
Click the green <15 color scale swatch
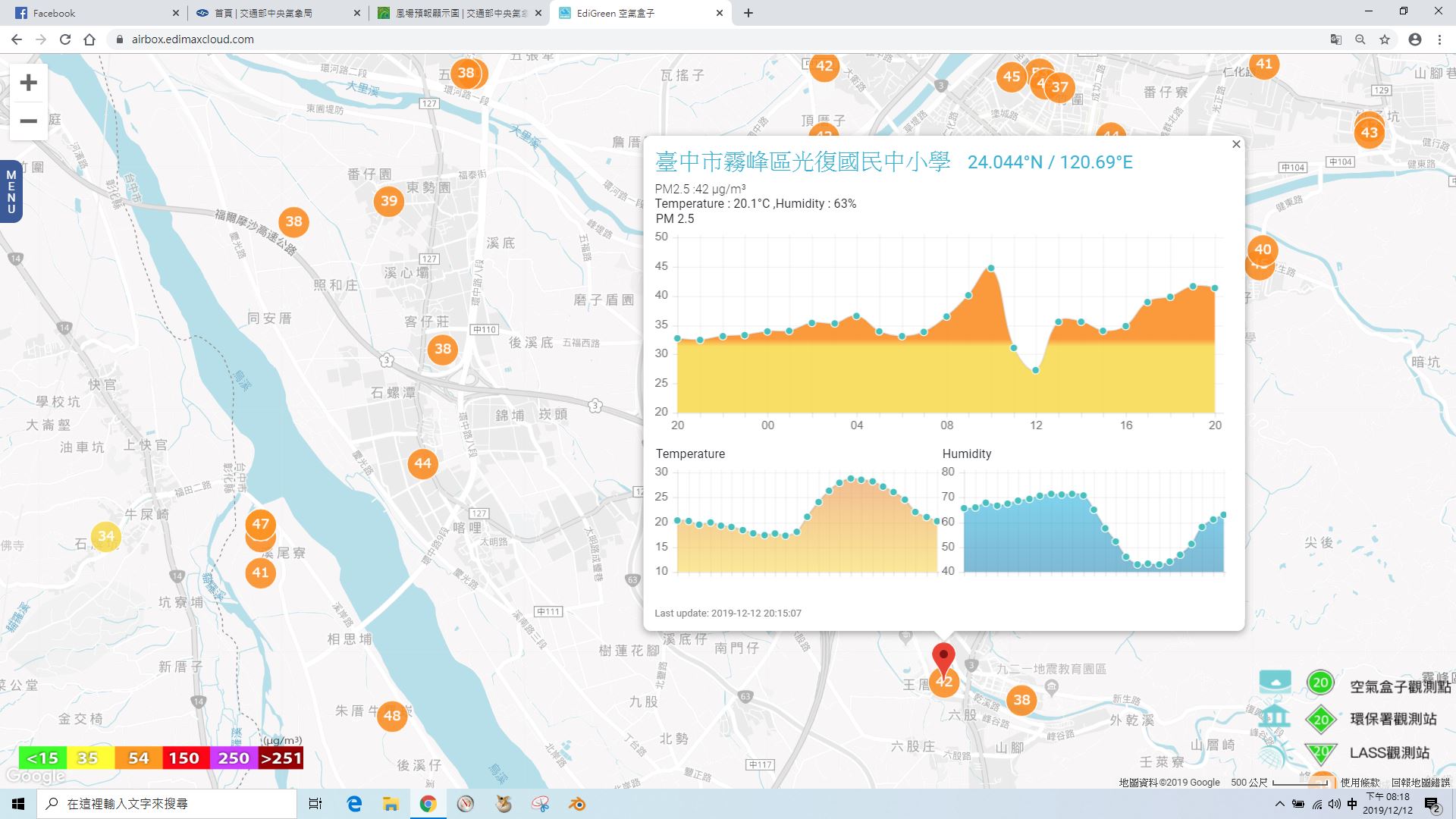click(42, 758)
